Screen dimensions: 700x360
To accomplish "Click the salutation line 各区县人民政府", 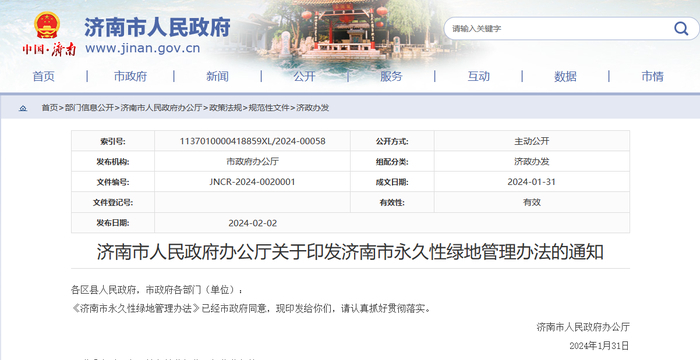I will pyautogui.click(x=157, y=290).
